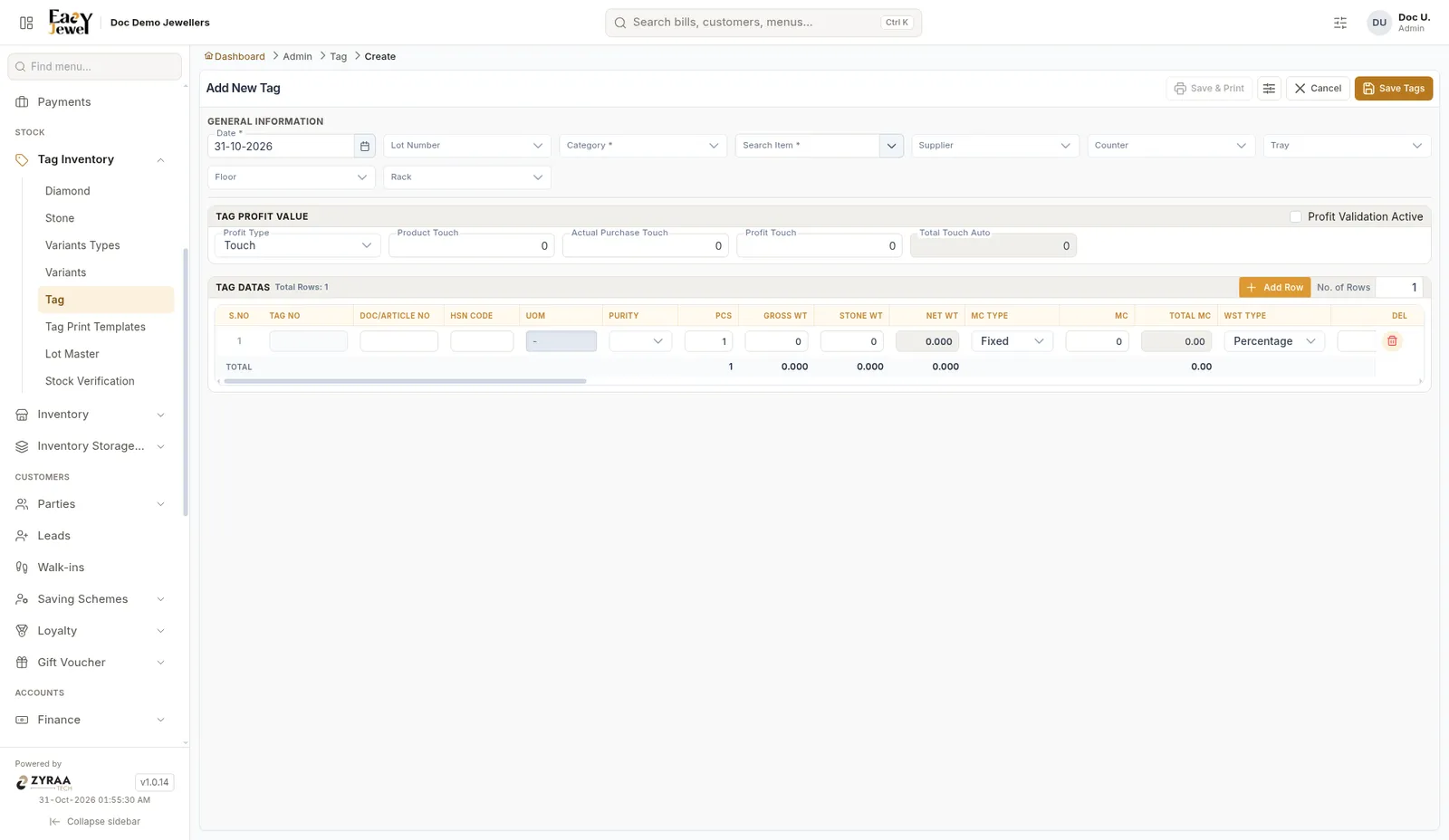1449x840 pixels.
Task: Click the Admin breadcrumb link
Action: tap(297, 56)
